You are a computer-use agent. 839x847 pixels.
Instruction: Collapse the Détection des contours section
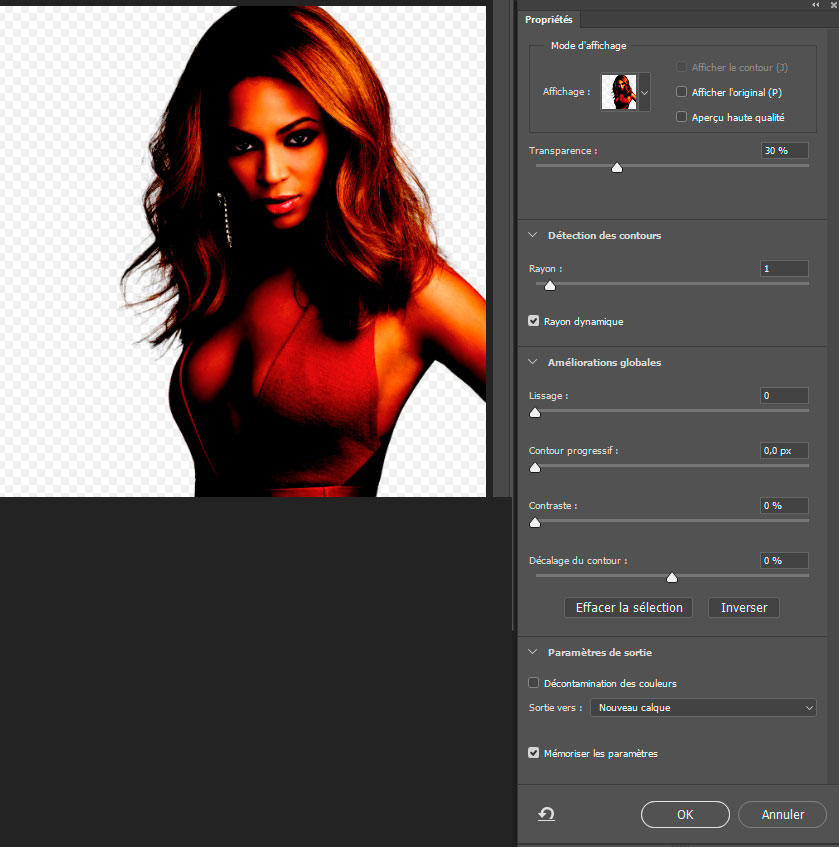(x=533, y=235)
